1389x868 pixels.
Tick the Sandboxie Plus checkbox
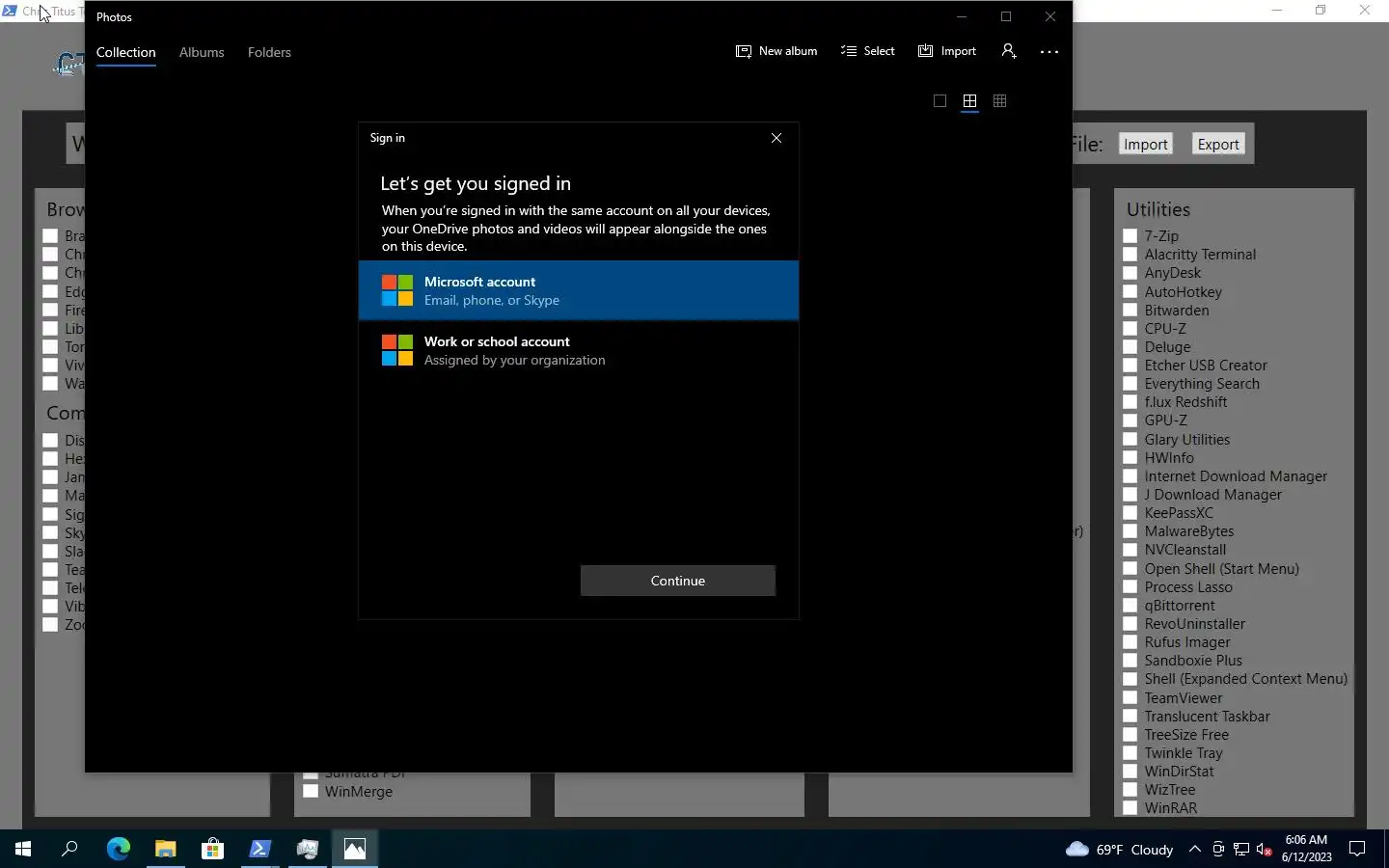tap(1130, 661)
